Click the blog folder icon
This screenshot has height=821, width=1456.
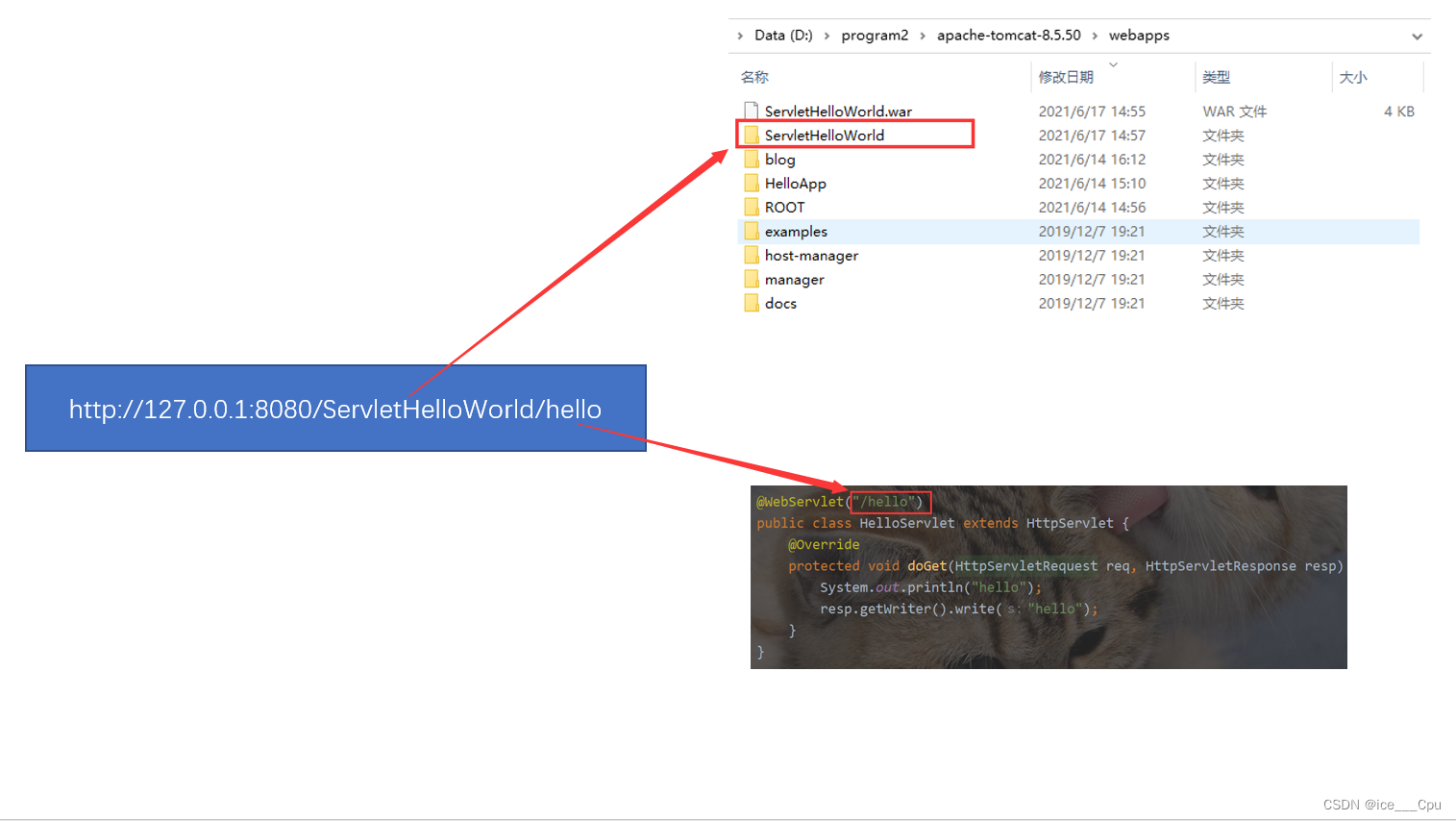click(x=752, y=159)
